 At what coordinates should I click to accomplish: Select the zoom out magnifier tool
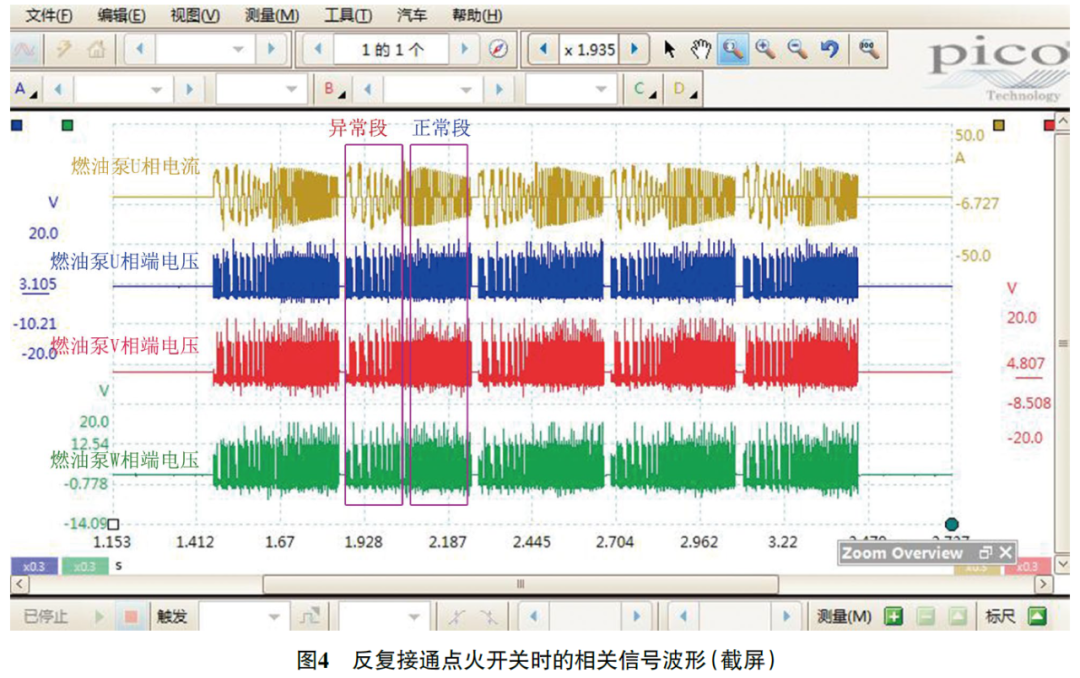pos(798,50)
